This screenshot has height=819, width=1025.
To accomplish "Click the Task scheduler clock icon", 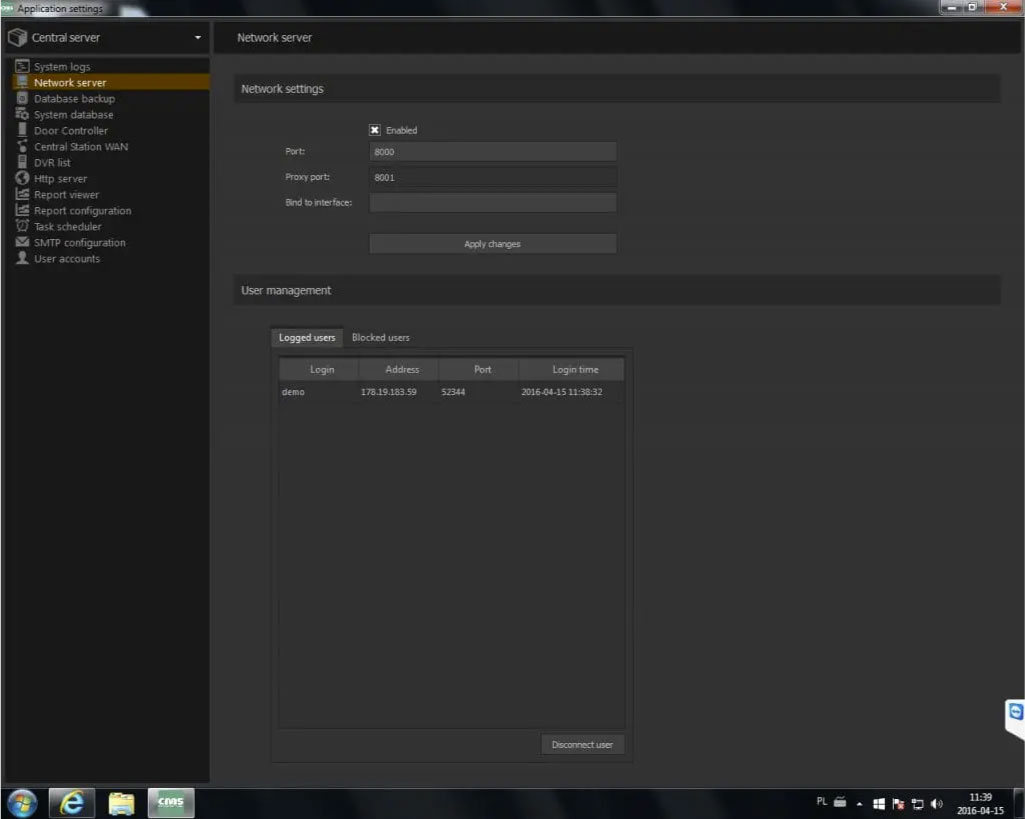I will pos(22,227).
